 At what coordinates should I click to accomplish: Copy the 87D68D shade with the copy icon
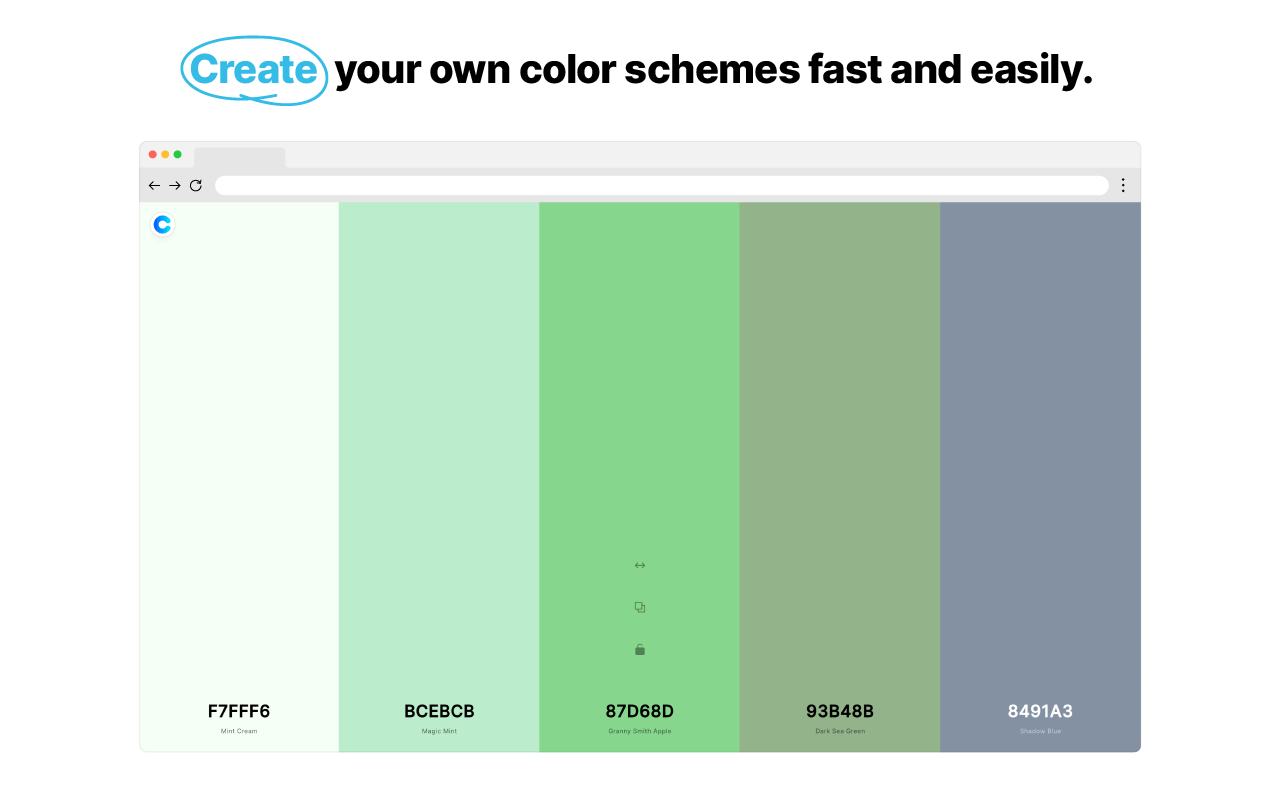pyautogui.click(x=639, y=607)
